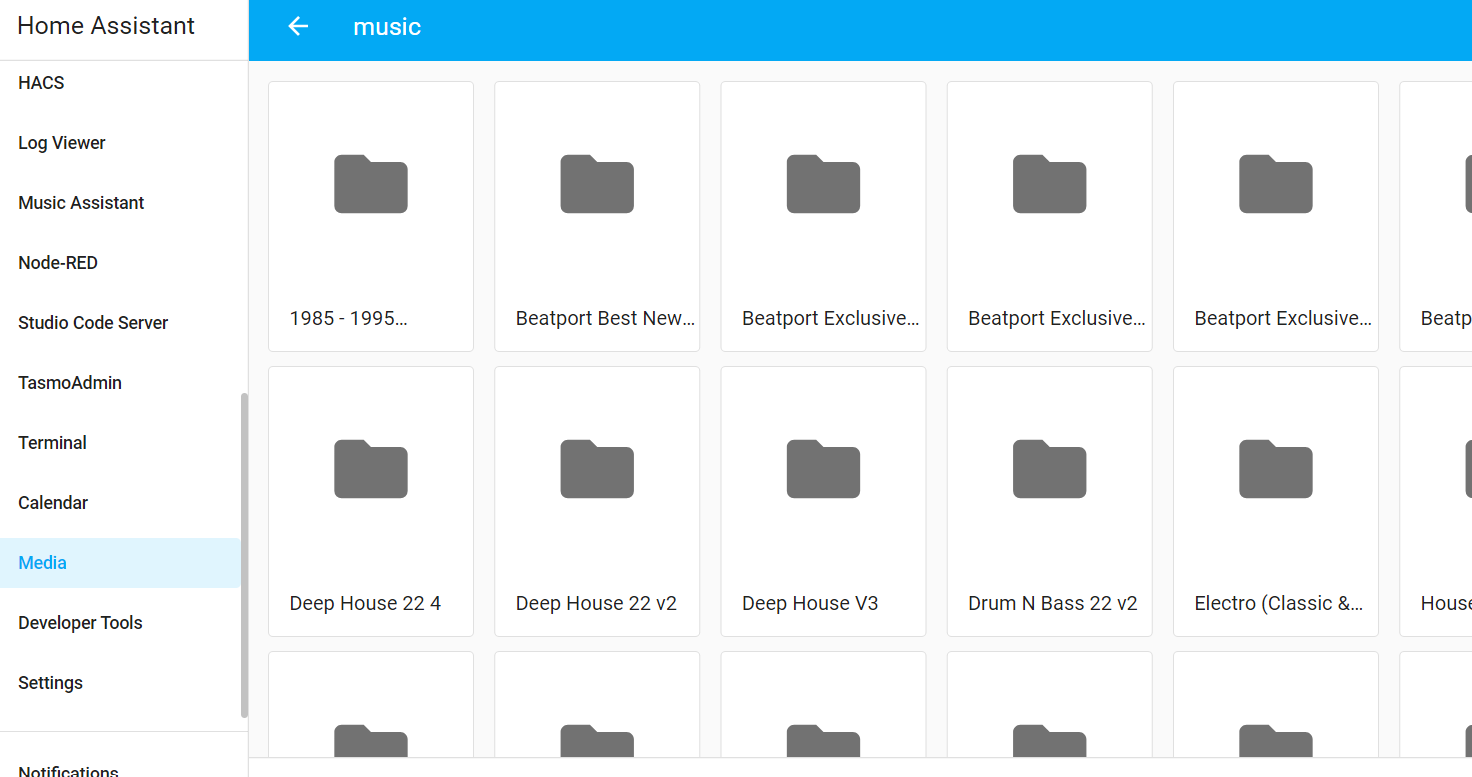1472x777 pixels.
Task: Open the Deep House 22 v2 folder icon
Action: click(597, 469)
